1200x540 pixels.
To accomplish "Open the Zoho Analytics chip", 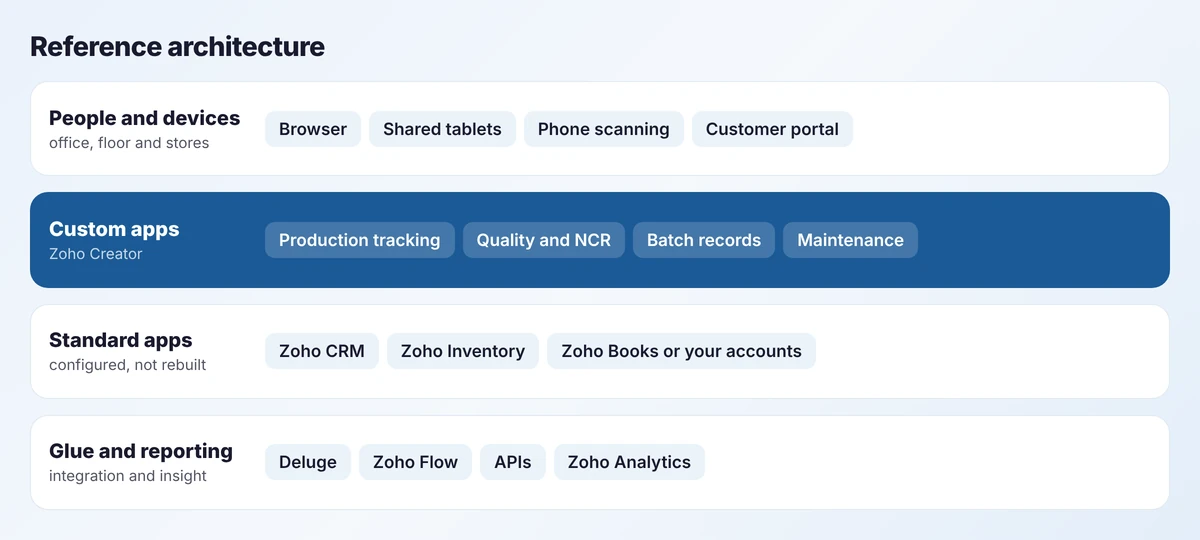I will [x=629, y=462].
